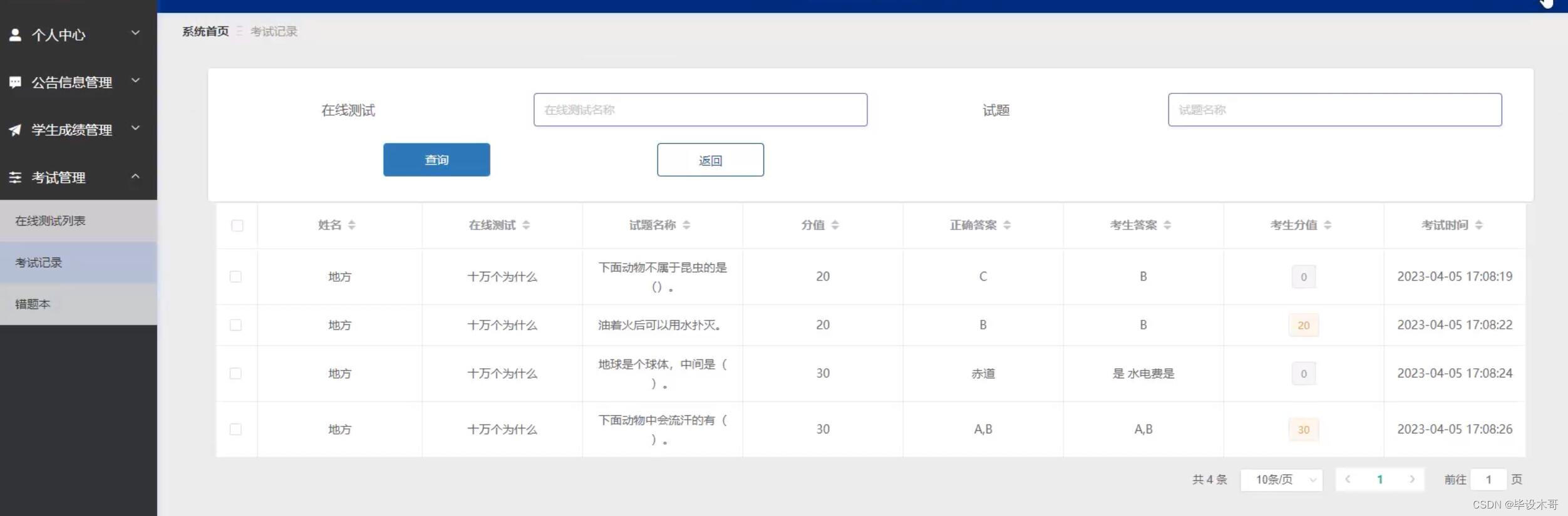Click the 返回 back button

coord(710,160)
